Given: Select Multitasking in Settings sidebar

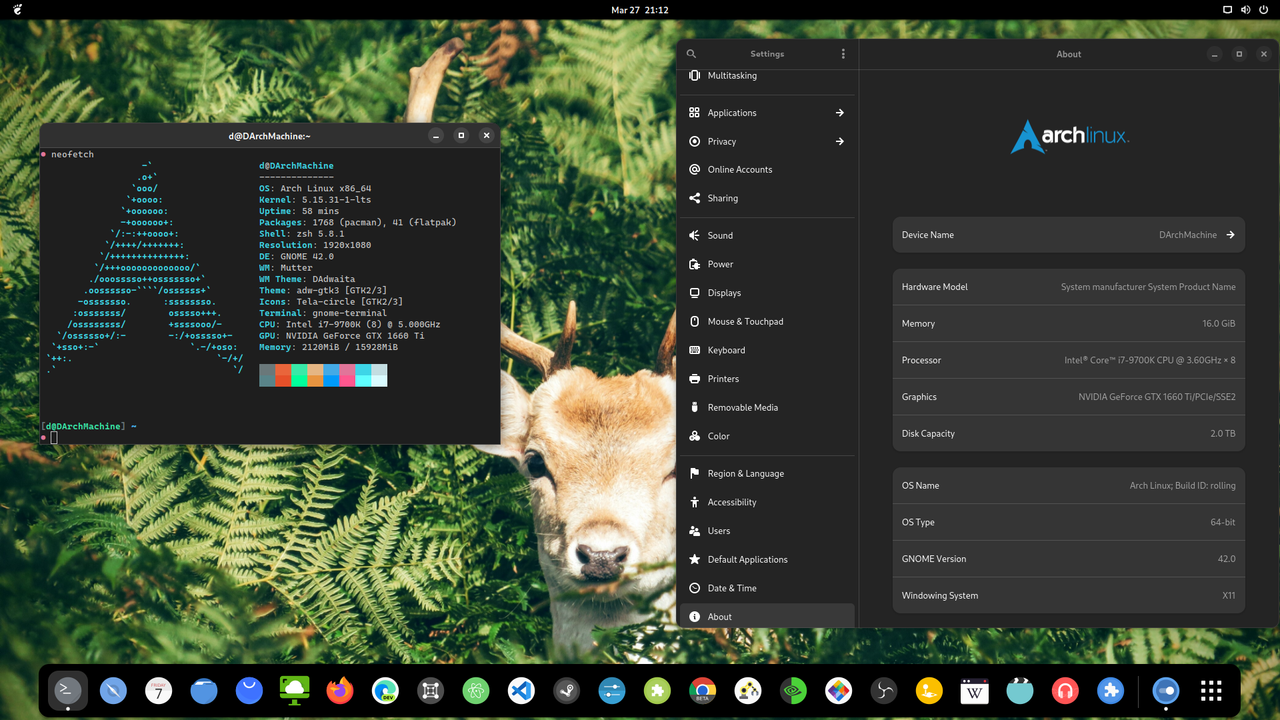Looking at the screenshot, I should pos(767,76).
